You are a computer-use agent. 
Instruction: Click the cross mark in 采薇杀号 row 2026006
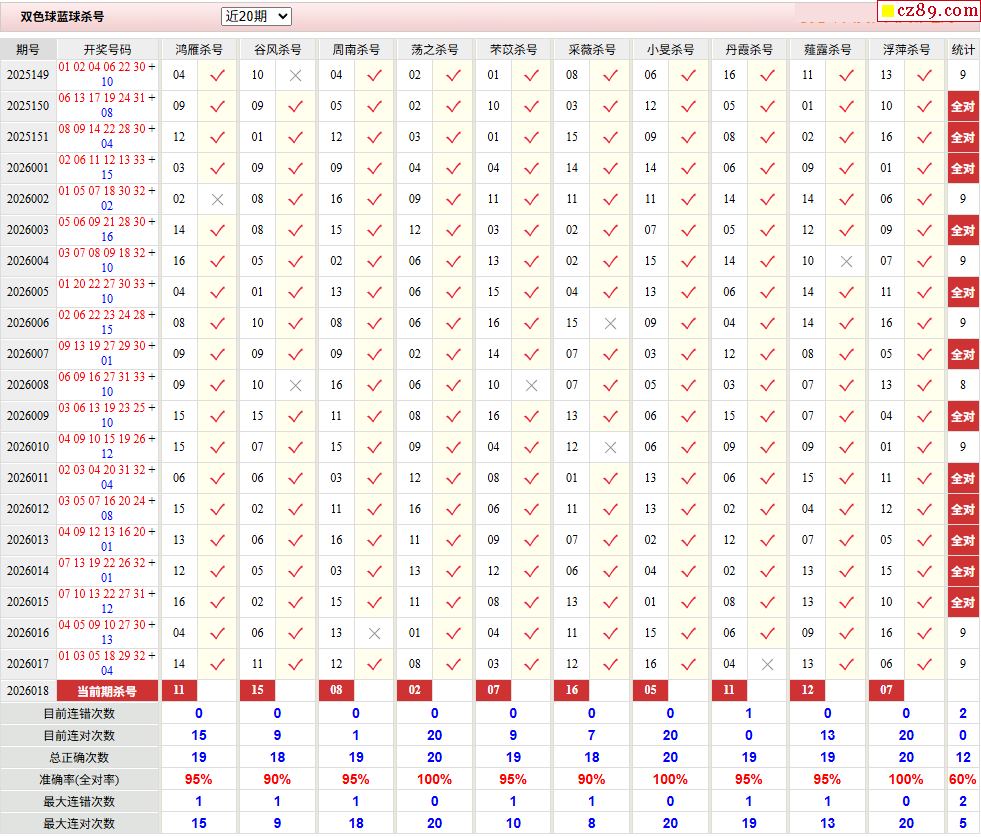click(x=610, y=323)
